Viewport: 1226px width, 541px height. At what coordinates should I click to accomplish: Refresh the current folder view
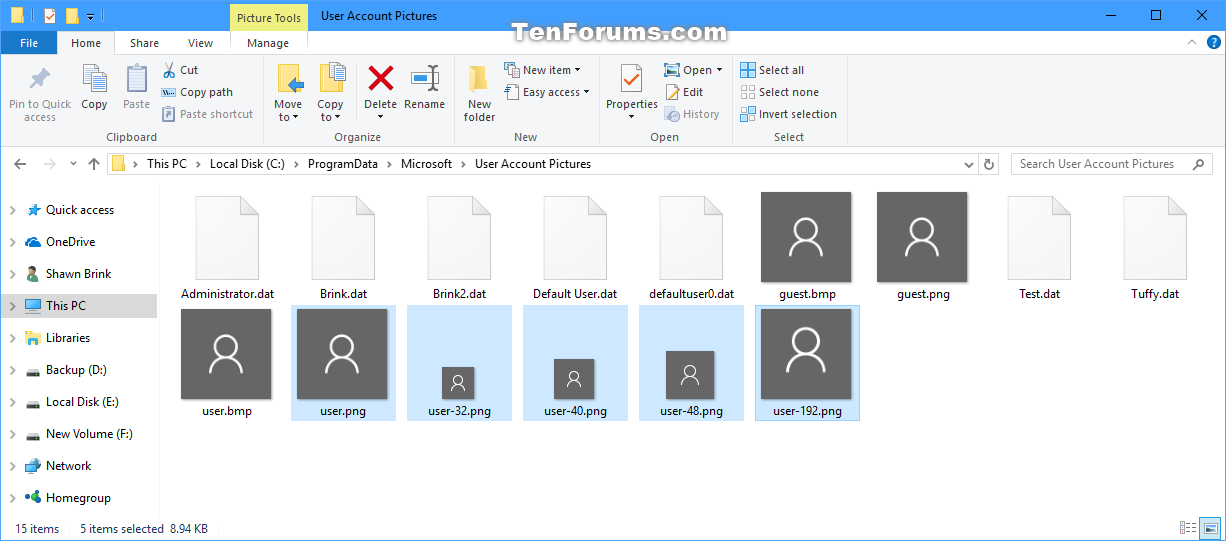tap(989, 164)
